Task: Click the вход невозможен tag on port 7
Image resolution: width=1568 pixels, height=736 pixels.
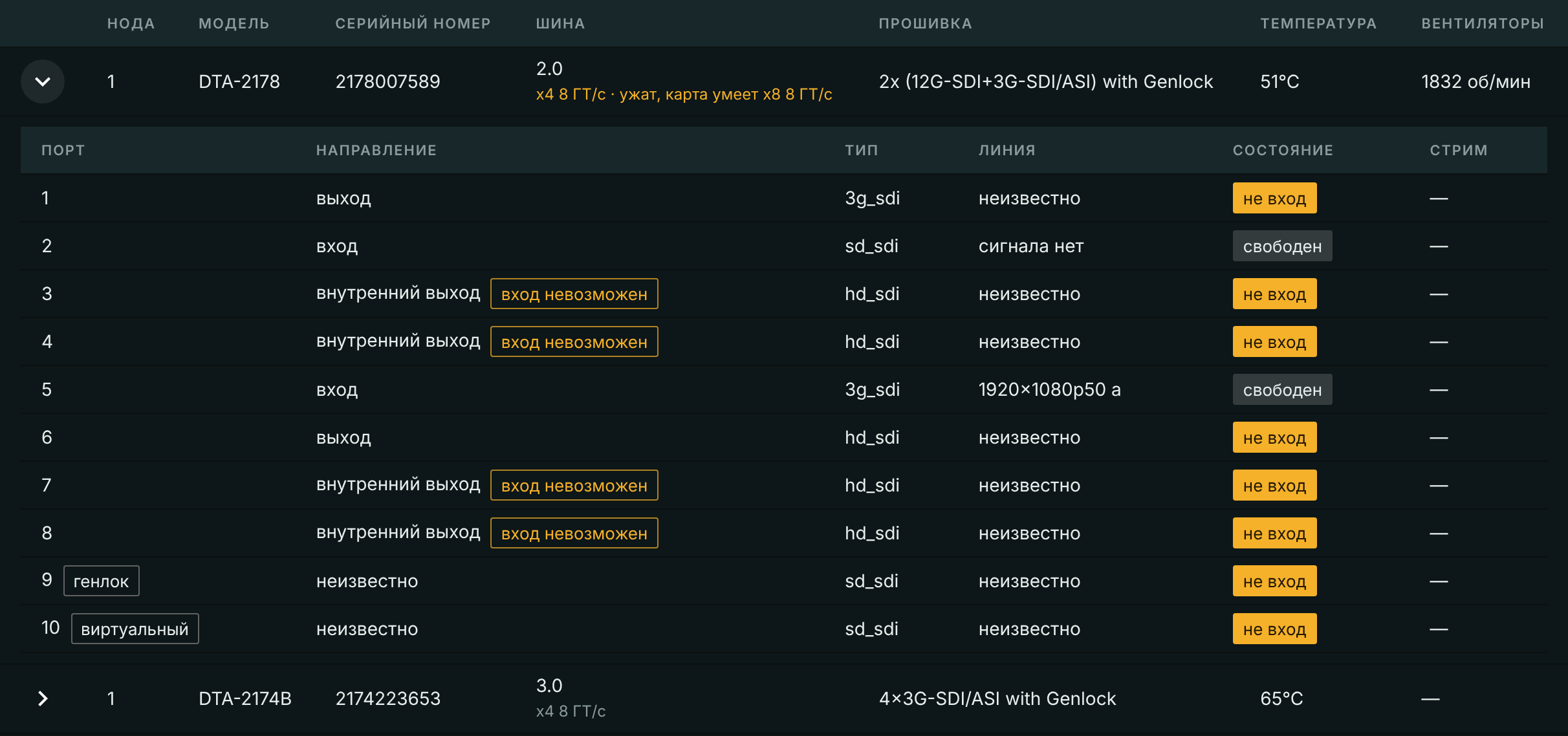Action: coord(574,485)
